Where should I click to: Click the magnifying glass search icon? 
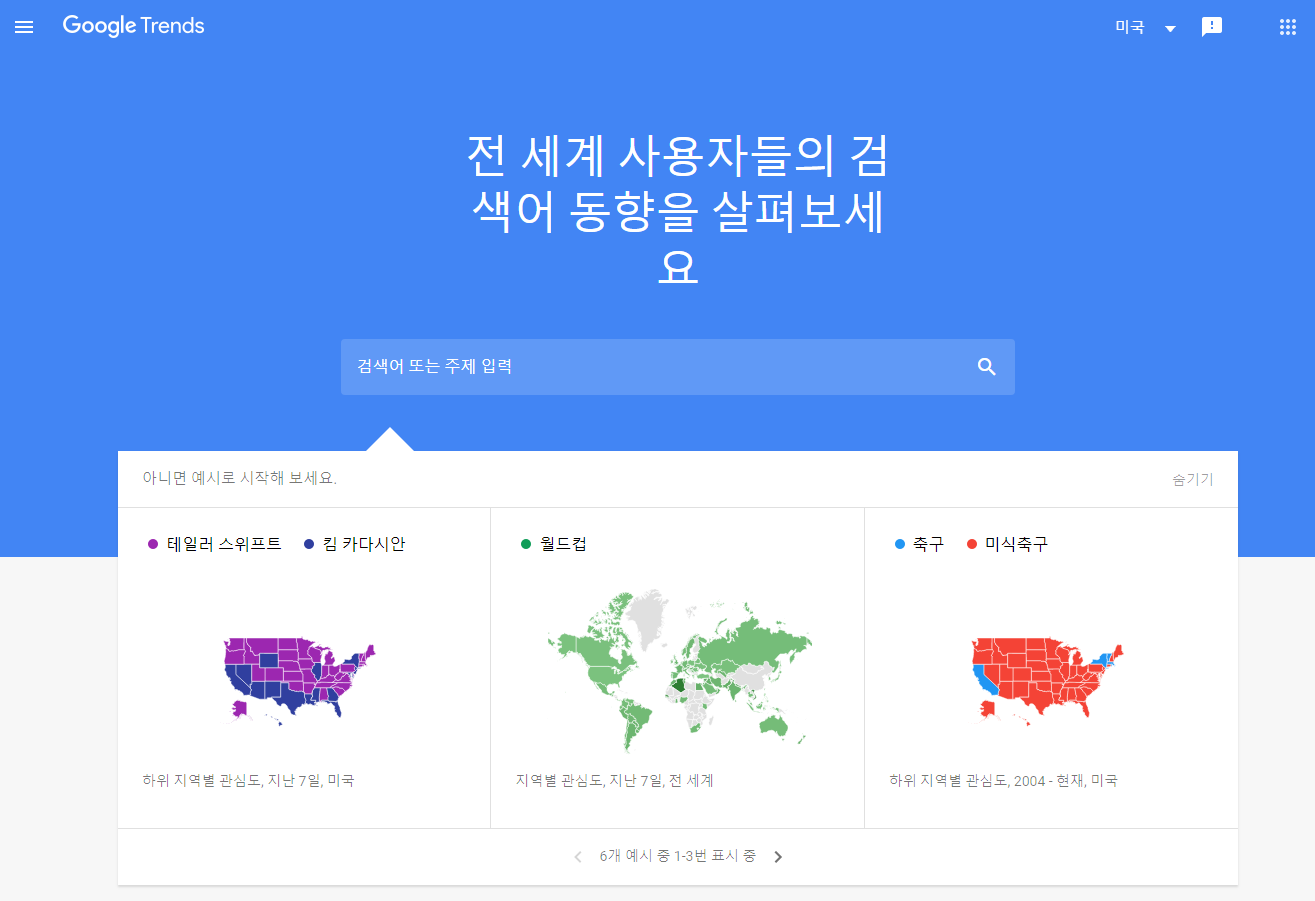click(x=987, y=367)
